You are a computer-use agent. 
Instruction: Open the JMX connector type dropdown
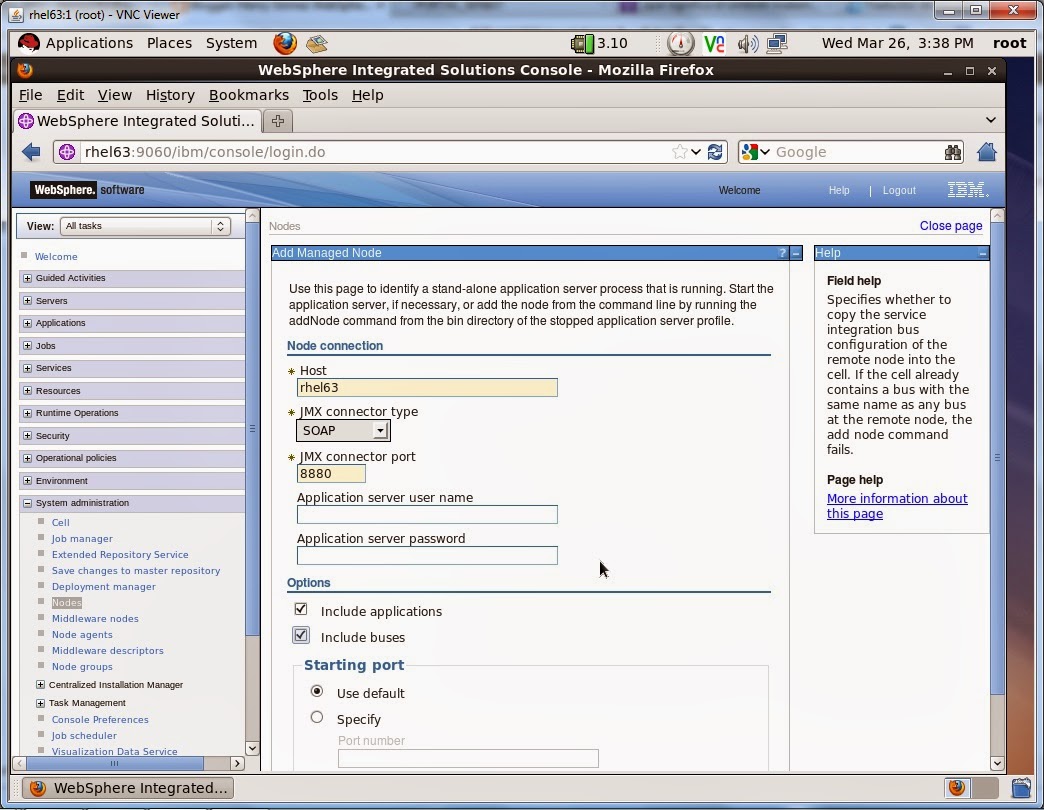coord(381,430)
